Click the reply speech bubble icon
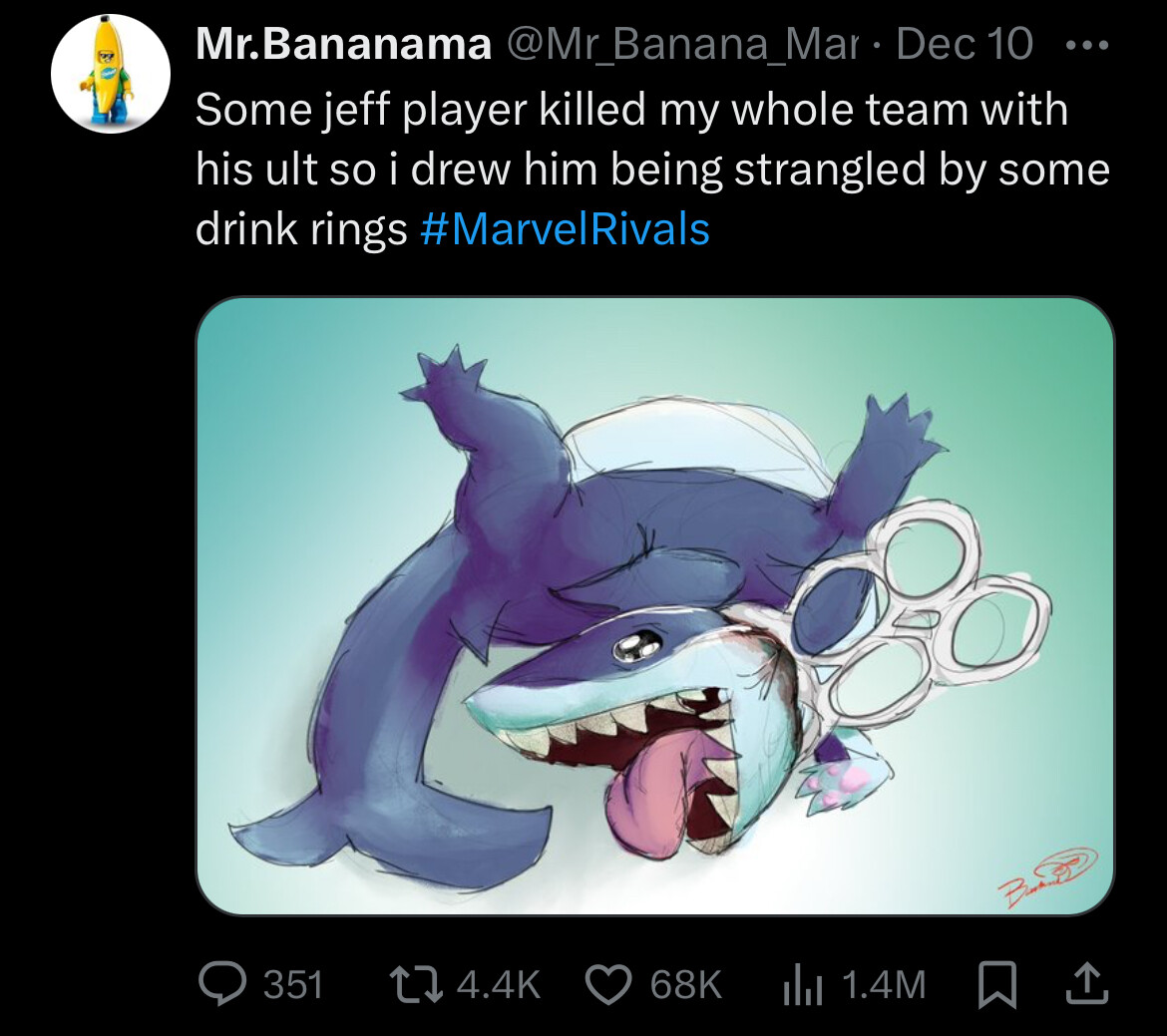Viewport: 1167px width, 1036px height. pyautogui.click(x=222, y=983)
